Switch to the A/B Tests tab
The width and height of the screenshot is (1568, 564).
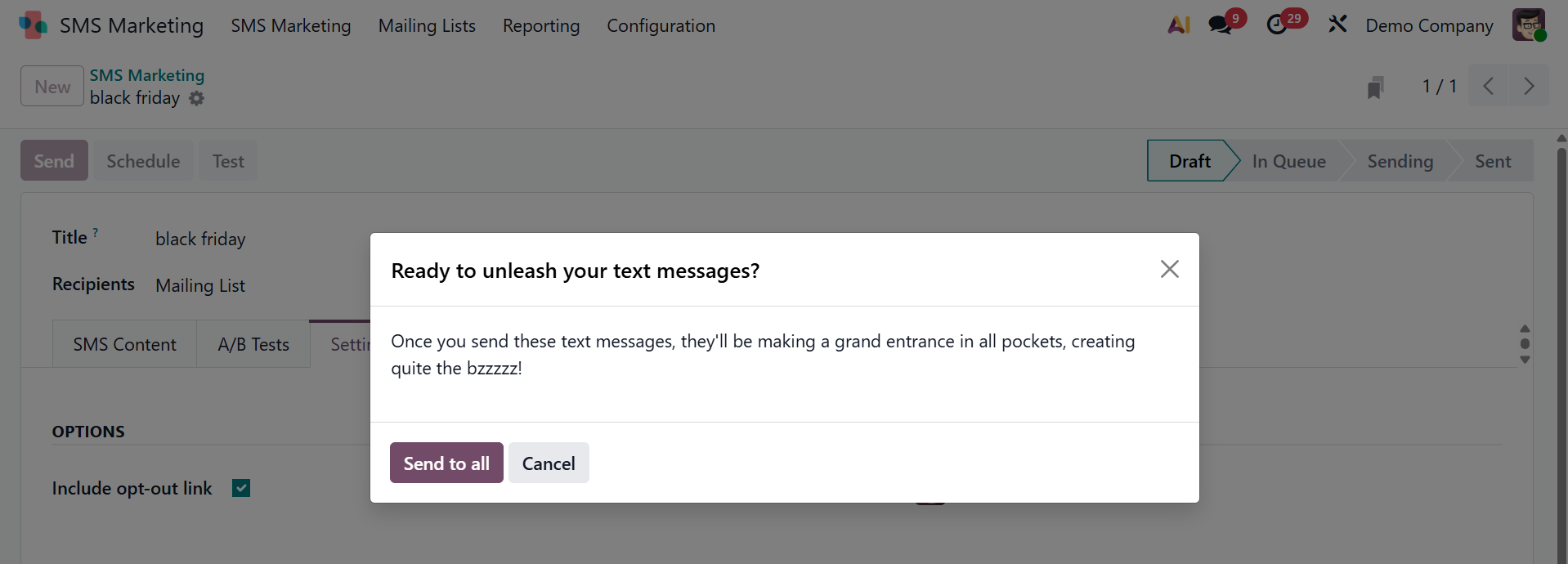253,345
